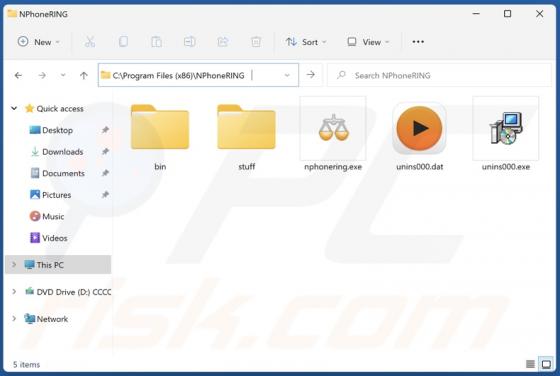Select the unins000.dat play icon
Screen dimensions: 560x376
(419, 128)
